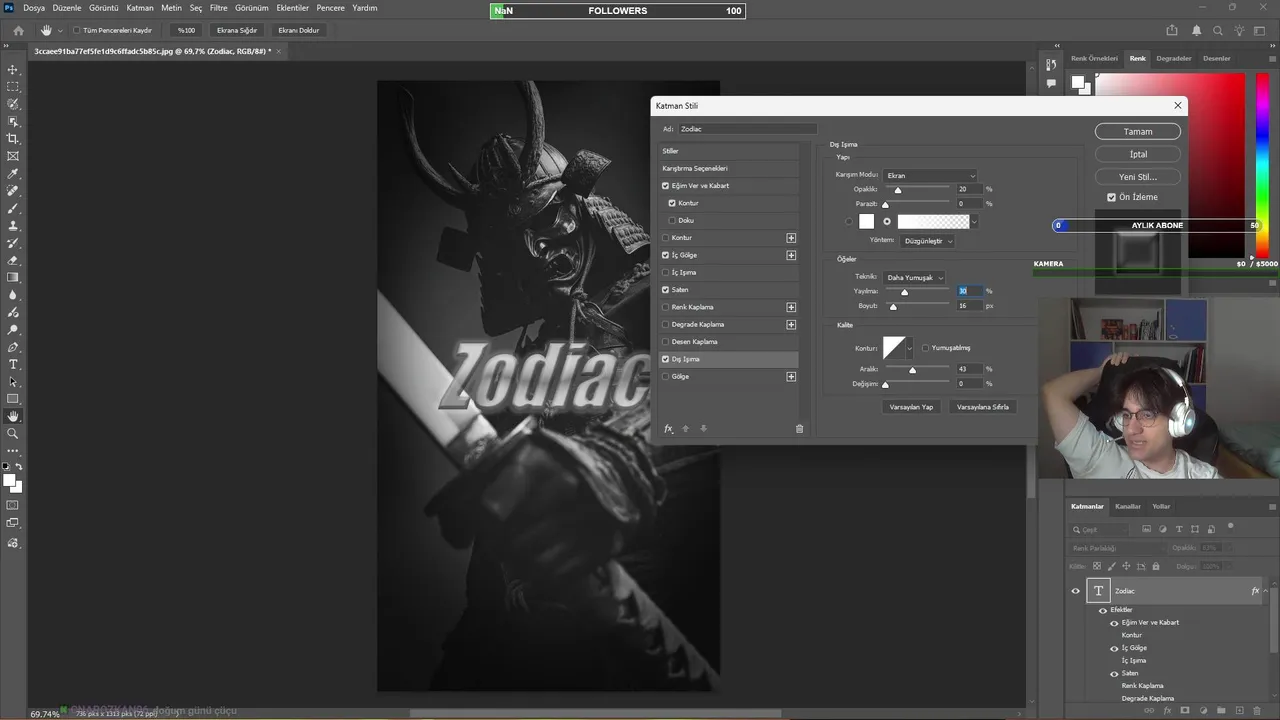The image size is (1280, 720).
Task: Delete effect with Layer Style trash icon
Action: pos(799,429)
